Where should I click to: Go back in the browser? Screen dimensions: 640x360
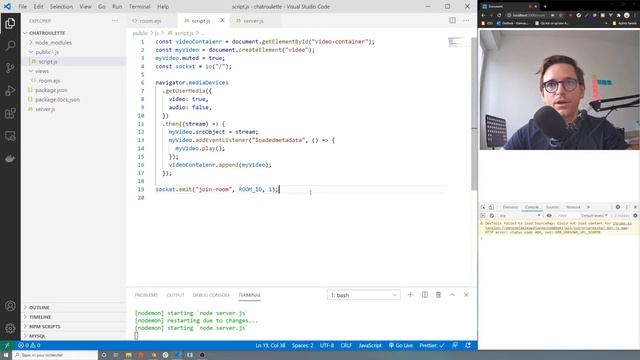pos(483,15)
